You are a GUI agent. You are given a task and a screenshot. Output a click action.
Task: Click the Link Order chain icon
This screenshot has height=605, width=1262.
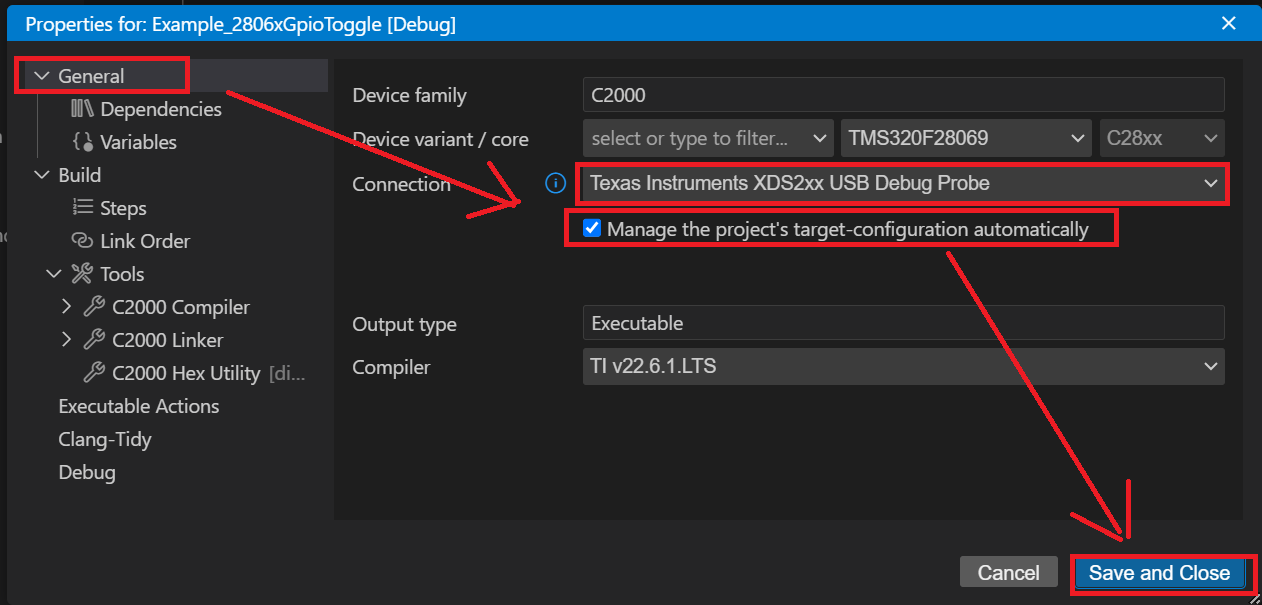(x=82, y=241)
